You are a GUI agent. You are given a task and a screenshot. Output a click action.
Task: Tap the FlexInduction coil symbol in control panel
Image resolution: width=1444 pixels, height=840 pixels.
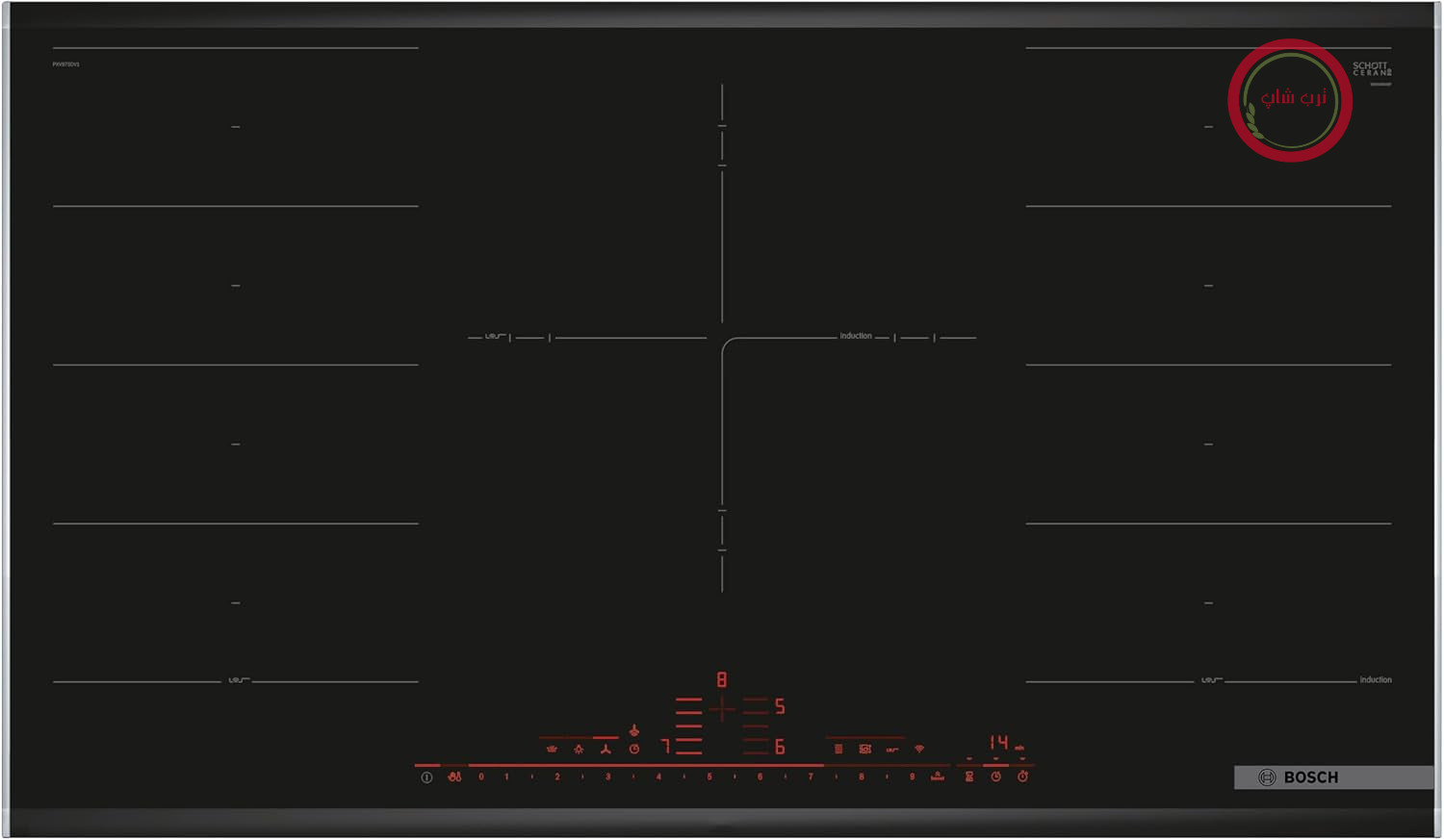click(892, 750)
